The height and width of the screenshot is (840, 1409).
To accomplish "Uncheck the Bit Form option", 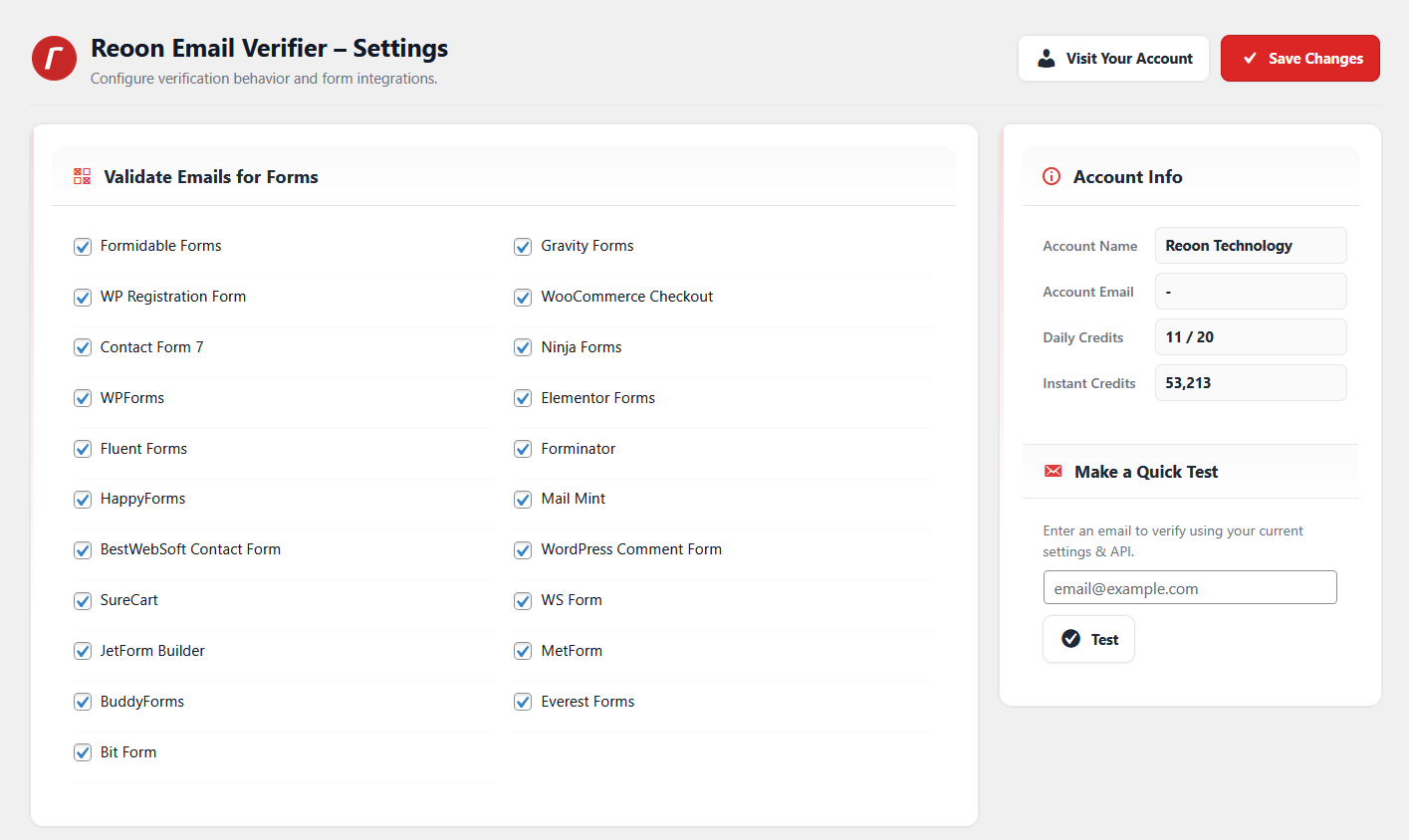I will coord(83,752).
